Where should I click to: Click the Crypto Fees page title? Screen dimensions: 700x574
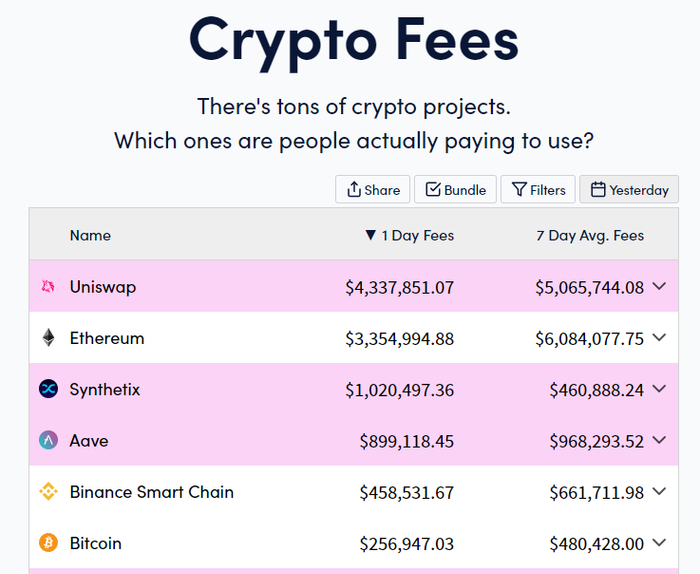(x=354, y=41)
